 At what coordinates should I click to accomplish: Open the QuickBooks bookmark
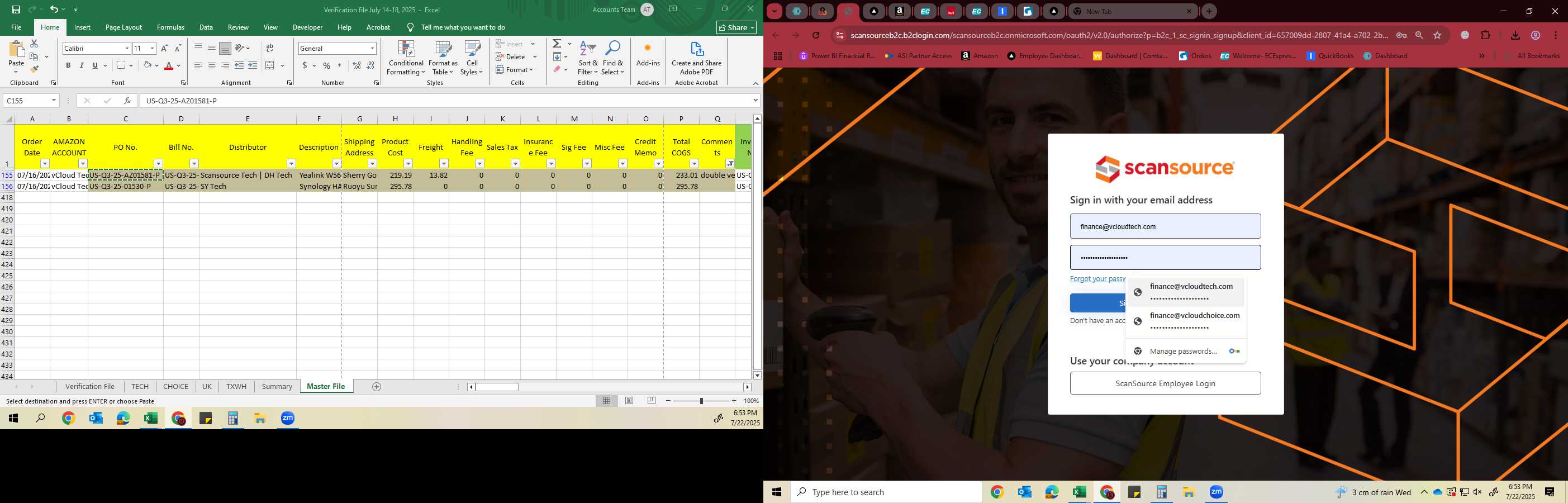[x=1330, y=56]
